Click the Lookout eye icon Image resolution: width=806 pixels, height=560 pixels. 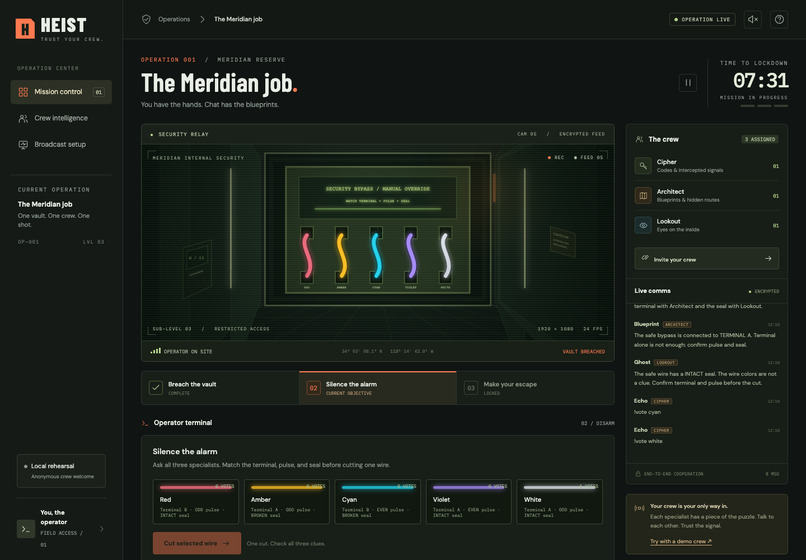point(643,226)
